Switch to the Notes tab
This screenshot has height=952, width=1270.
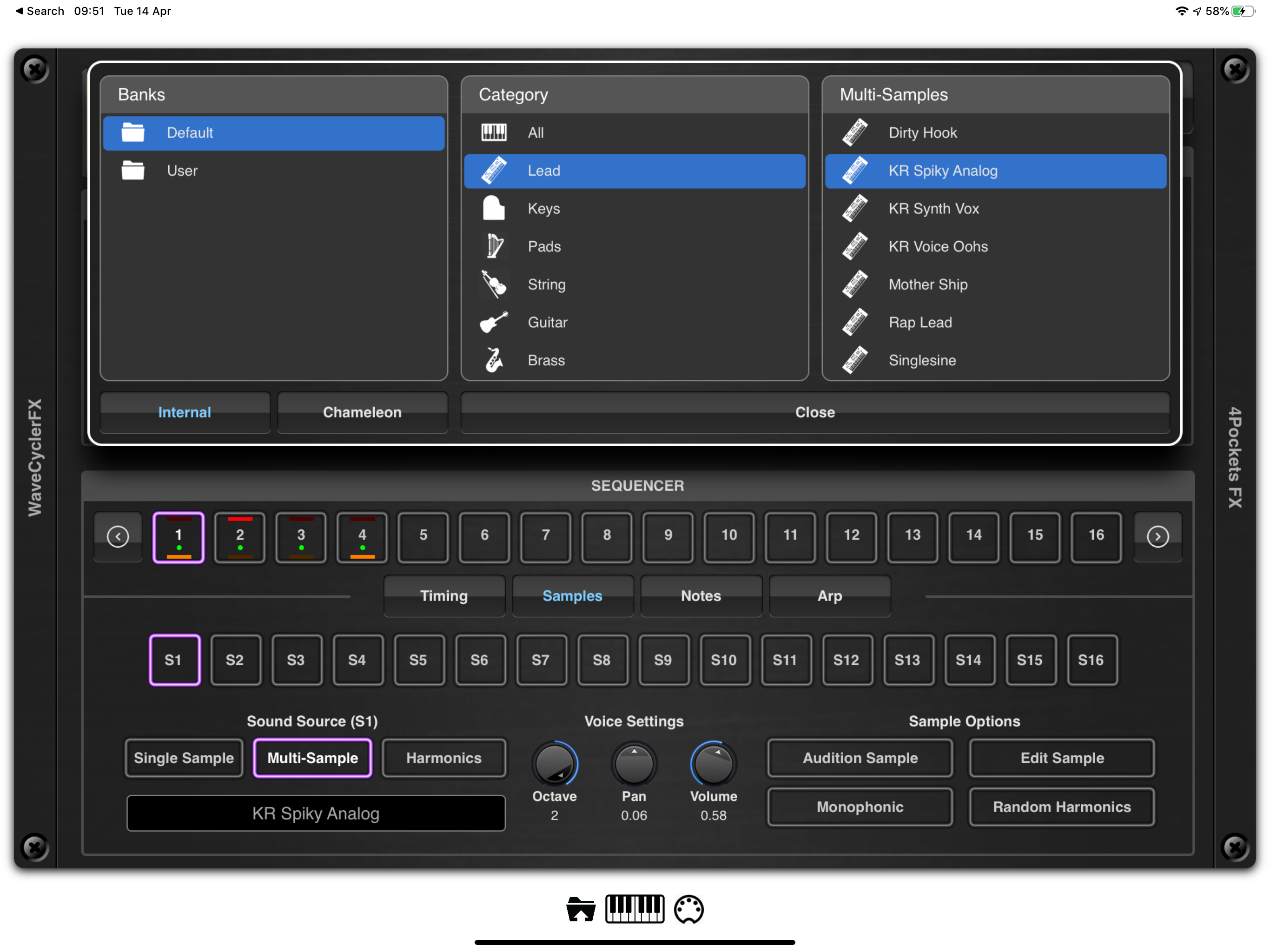point(701,595)
